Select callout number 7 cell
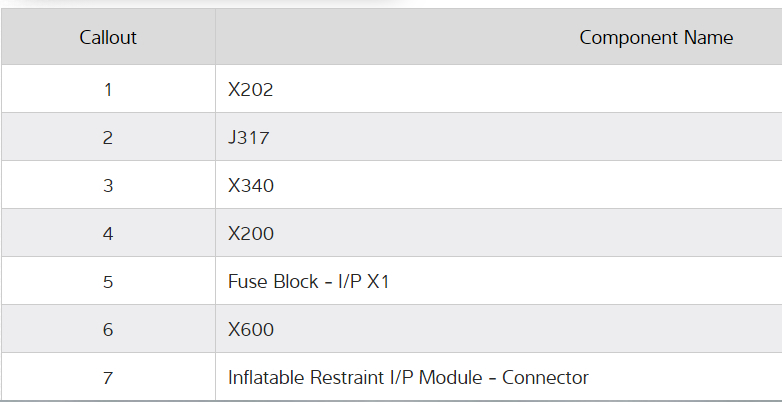The image size is (782, 402). click(x=108, y=378)
